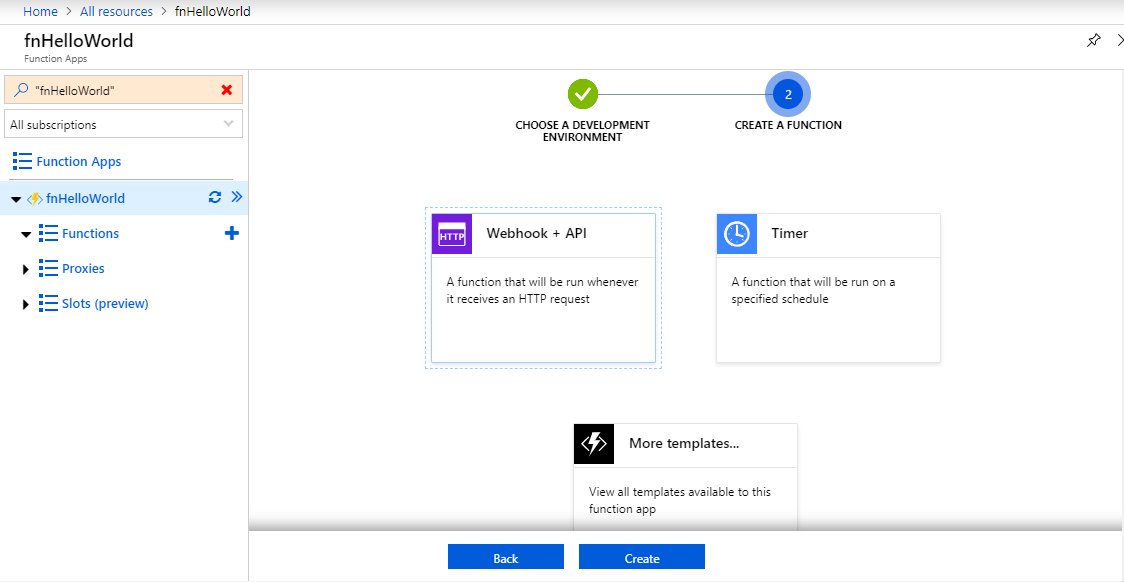Select the Timer clock icon
Screen dimensions: 1124x582
click(x=737, y=234)
